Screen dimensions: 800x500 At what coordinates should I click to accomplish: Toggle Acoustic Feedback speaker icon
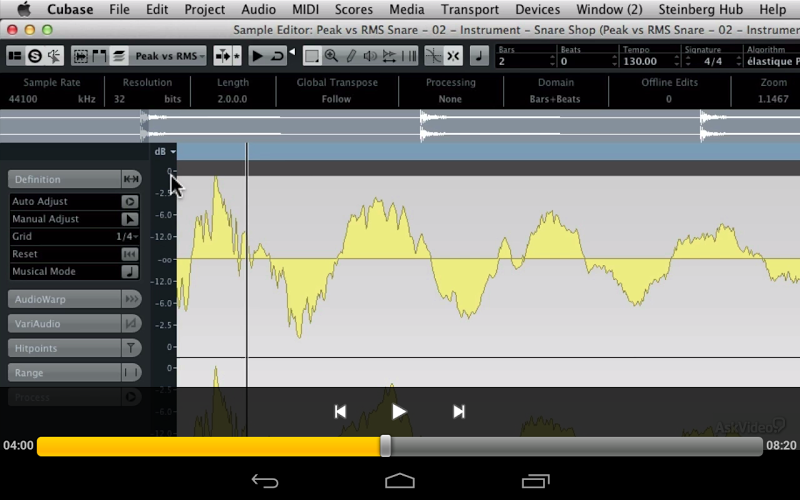54,56
